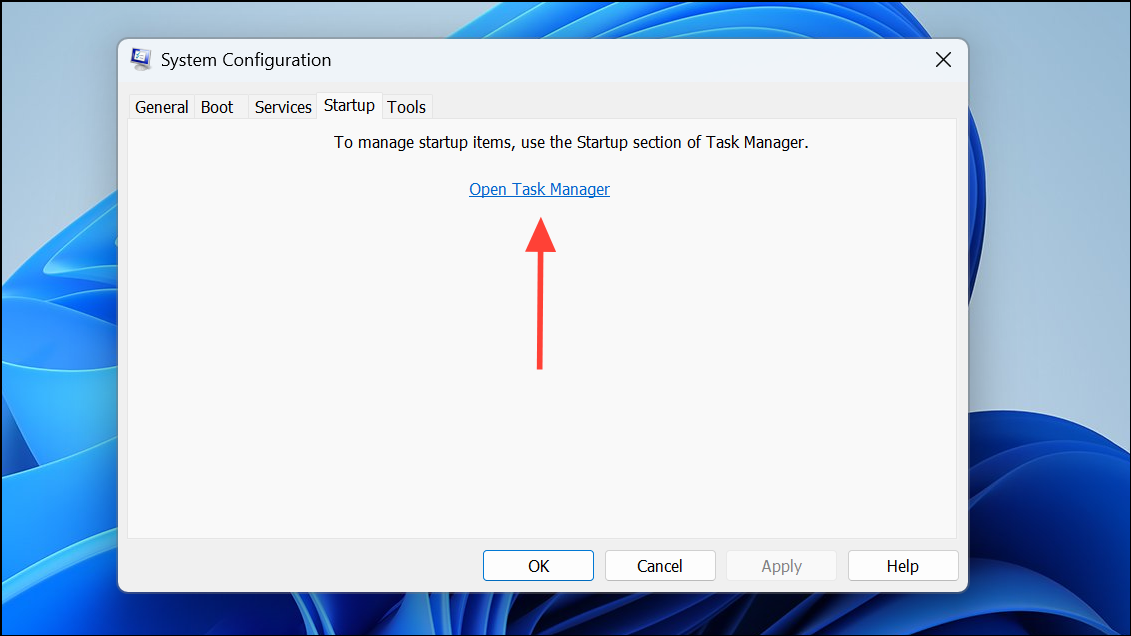Click the Apply button
Image resolution: width=1131 pixels, height=636 pixels.
(x=781, y=565)
